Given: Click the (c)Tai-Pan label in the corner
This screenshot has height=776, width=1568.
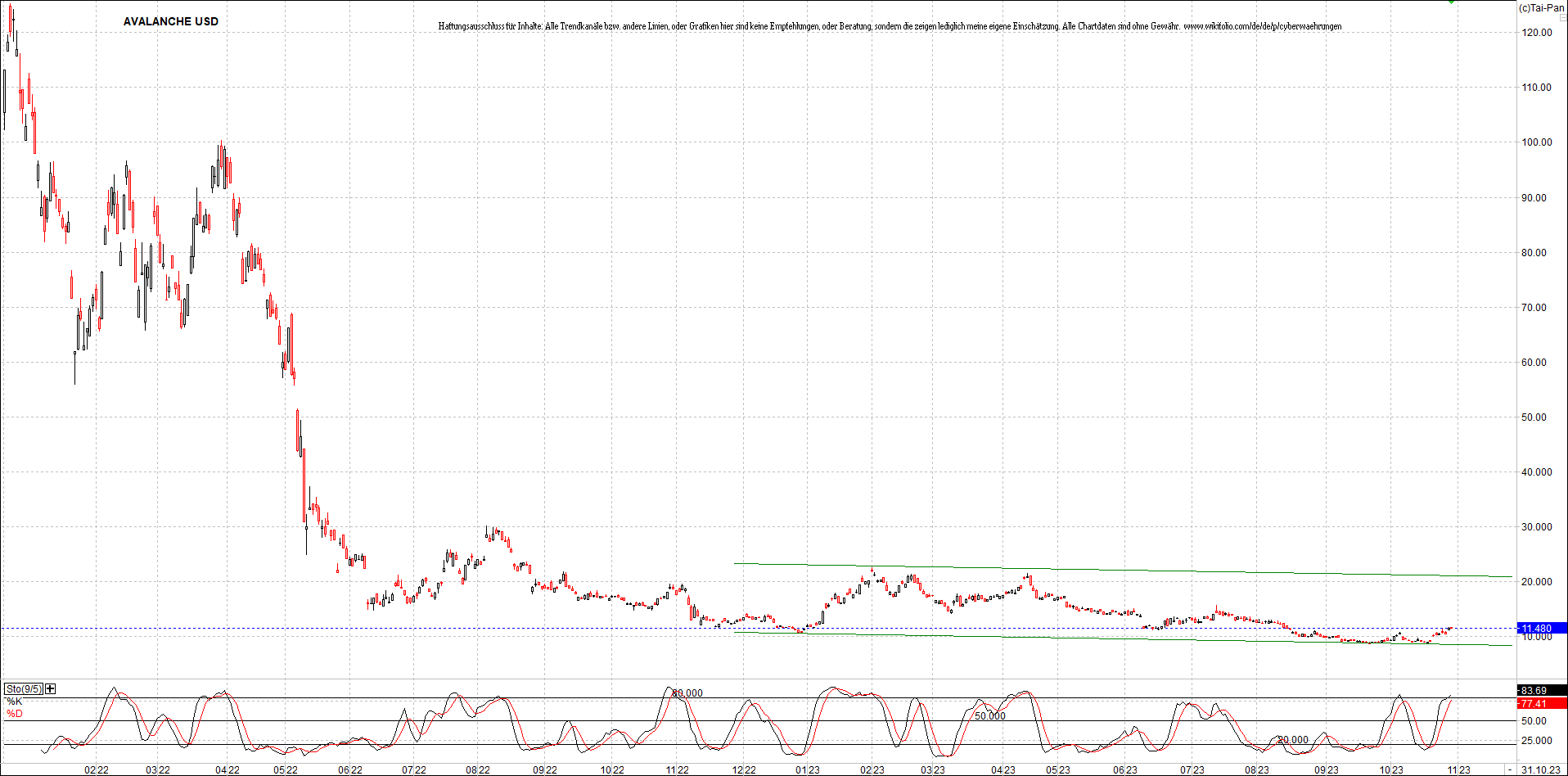Looking at the screenshot, I should click(x=1542, y=8).
